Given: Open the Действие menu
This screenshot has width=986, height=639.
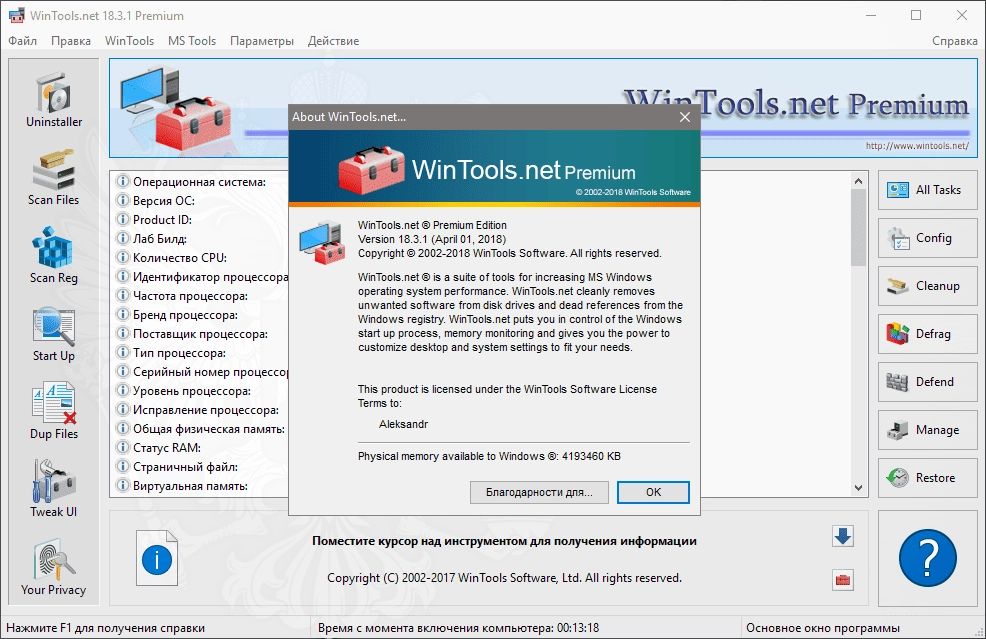Looking at the screenshot, I should (333, 41).
